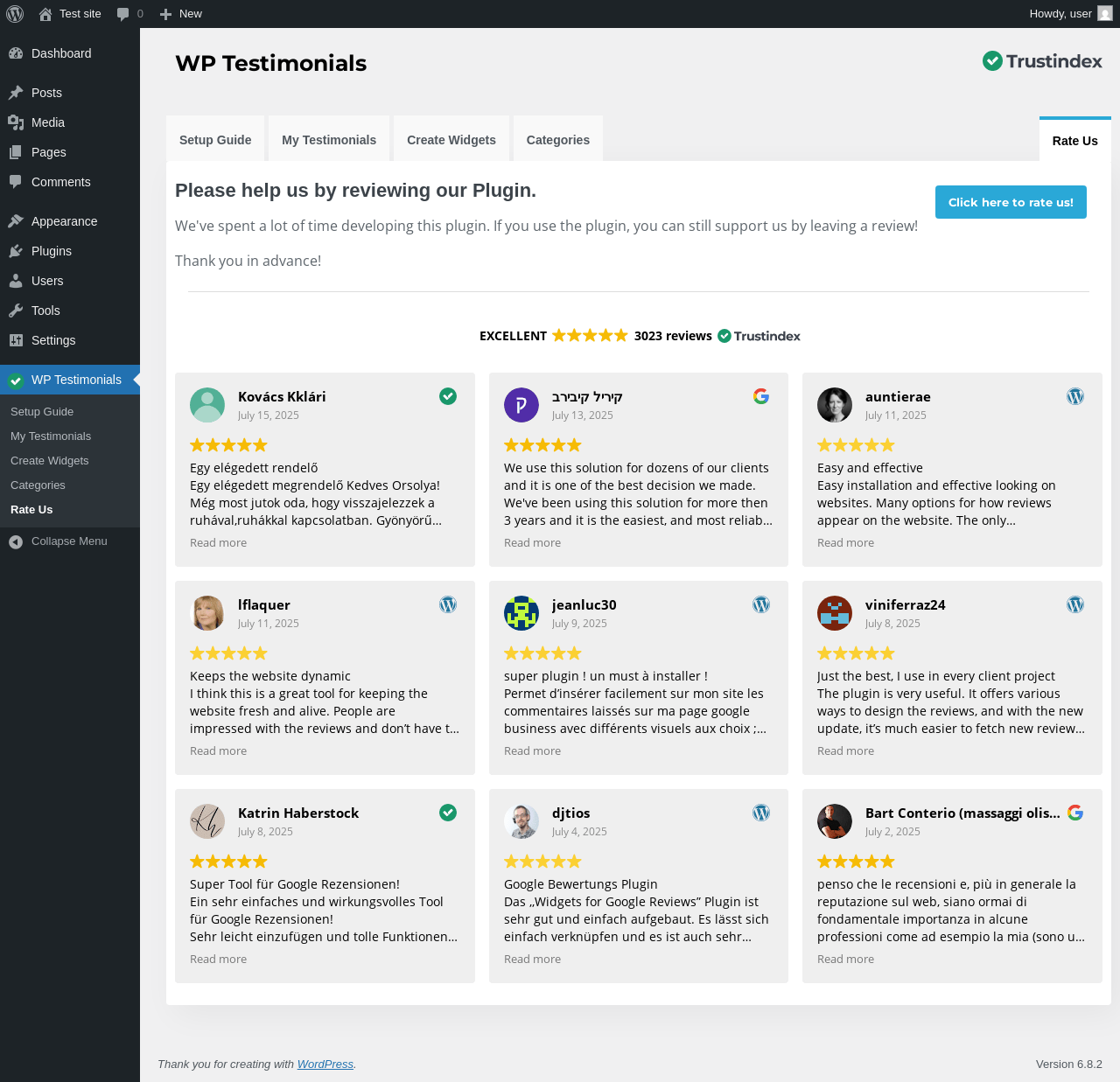Viewport: 1120px width, 1082px height.
Task: Click WordPress icon on jeanluc30 review
Action: [x=761, y=604]
